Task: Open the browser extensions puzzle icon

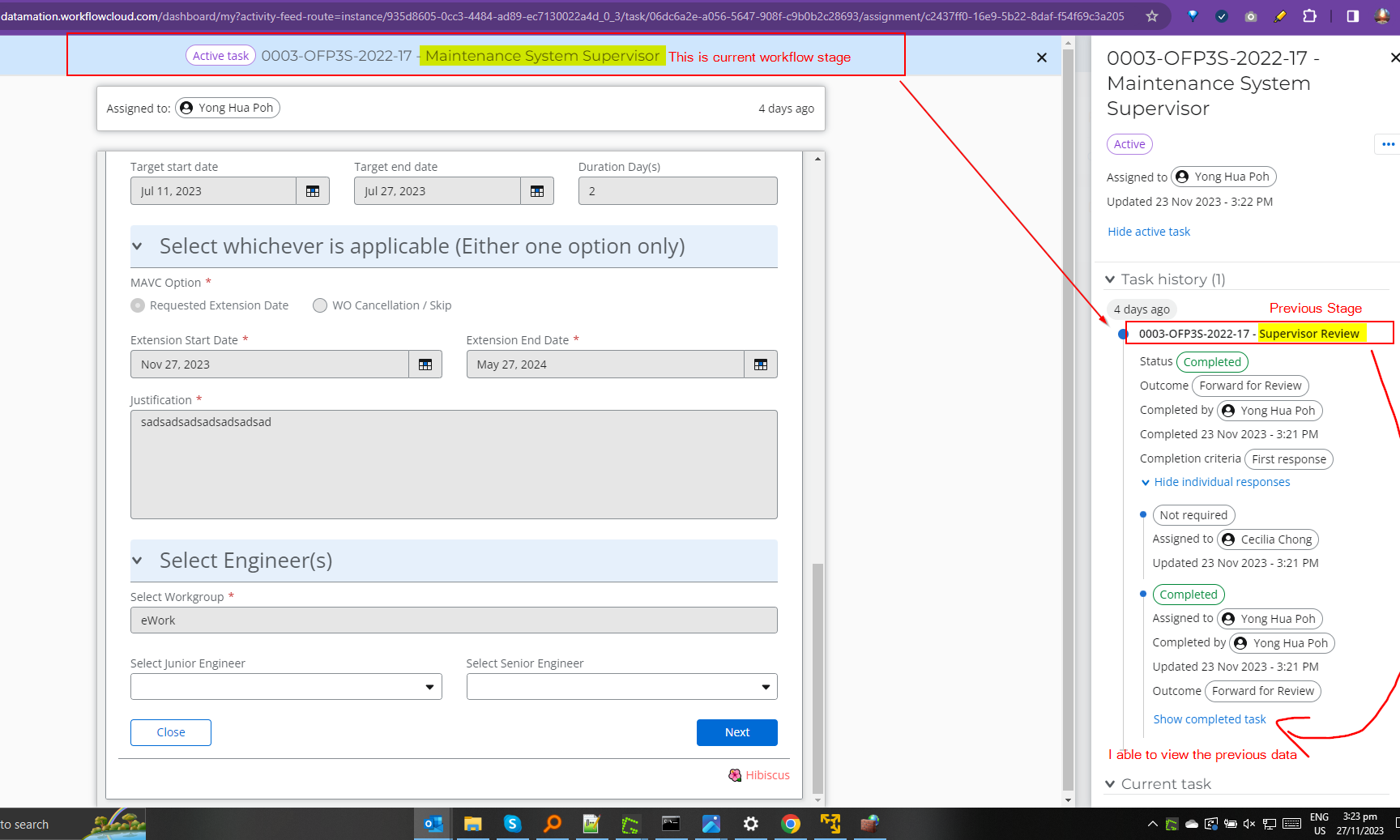Action: click(x=1309, y=16)
